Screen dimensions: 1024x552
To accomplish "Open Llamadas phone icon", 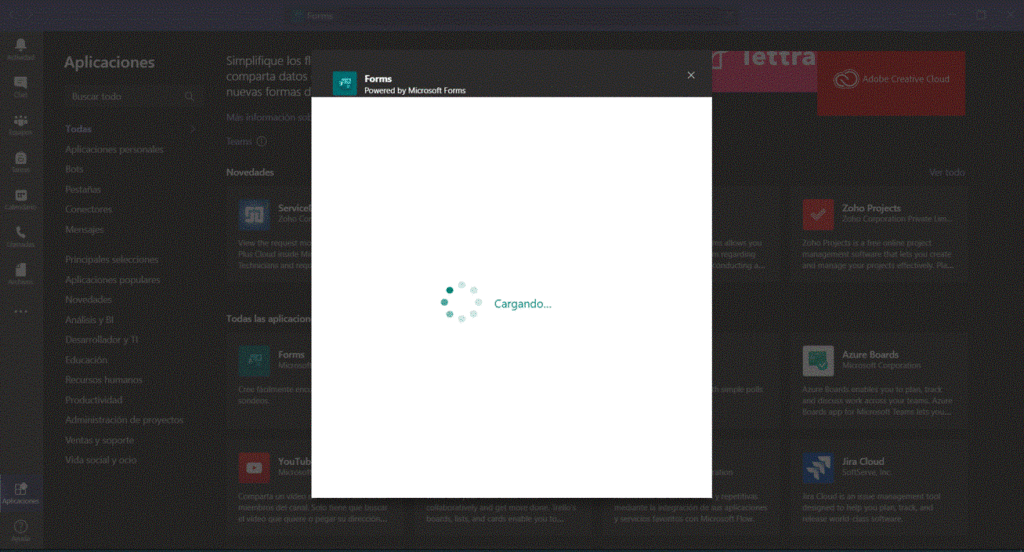I will (x=20, y=235).
